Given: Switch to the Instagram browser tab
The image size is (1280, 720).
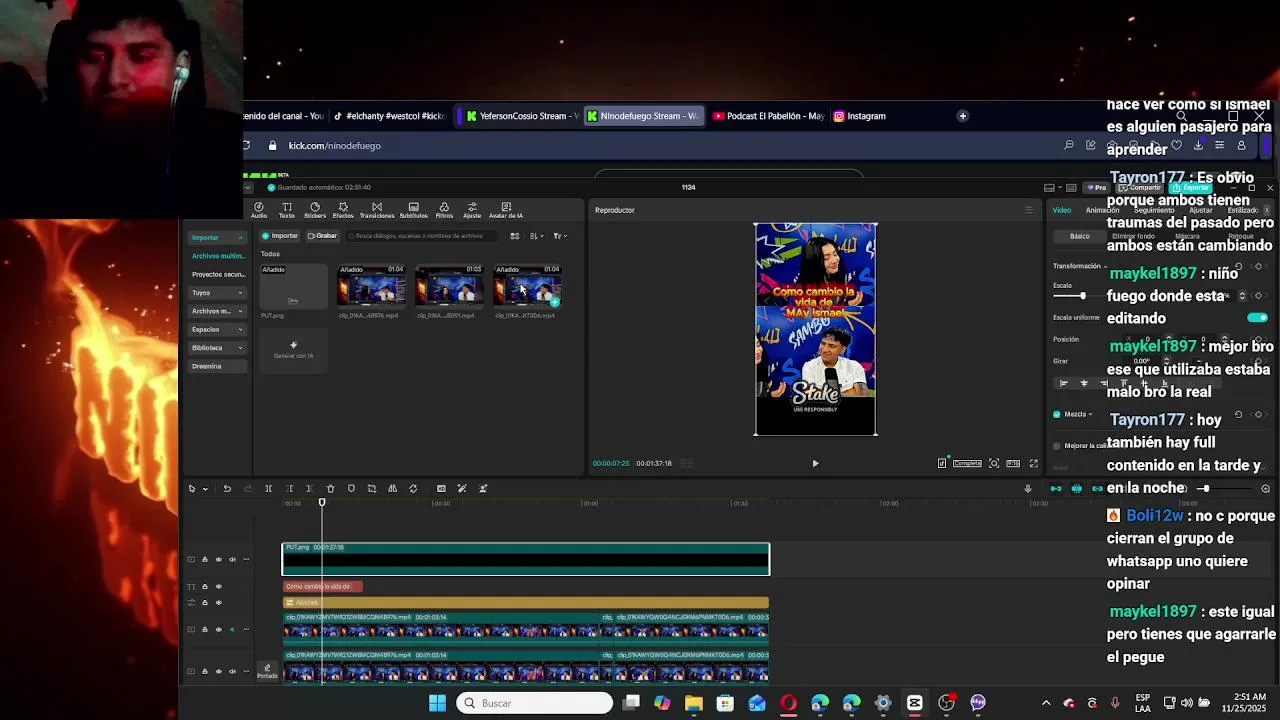Looking at the screenshot, I should (x=860, y=116).
